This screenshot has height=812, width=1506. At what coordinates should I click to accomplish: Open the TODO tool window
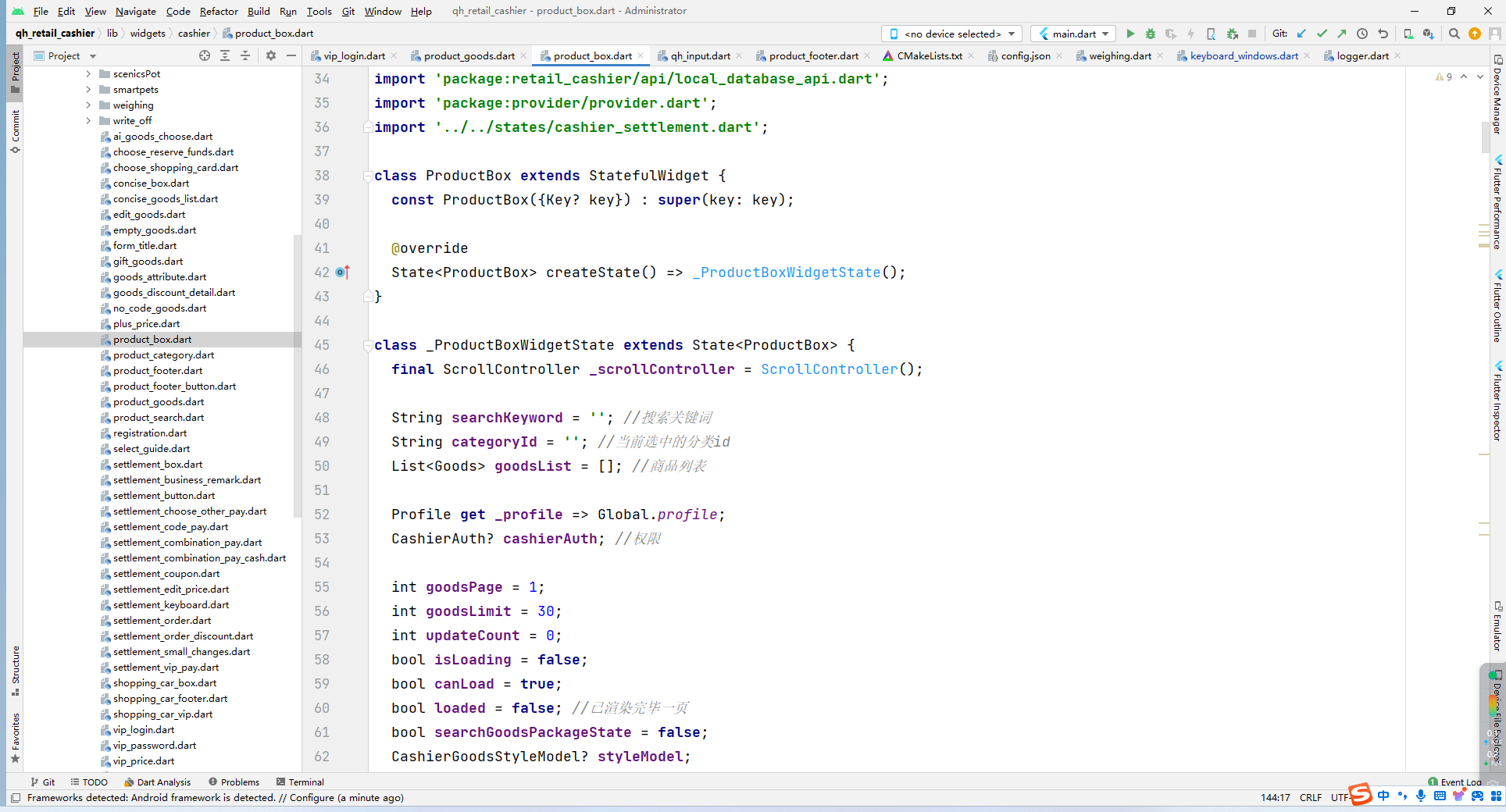[x=89, y=782]
